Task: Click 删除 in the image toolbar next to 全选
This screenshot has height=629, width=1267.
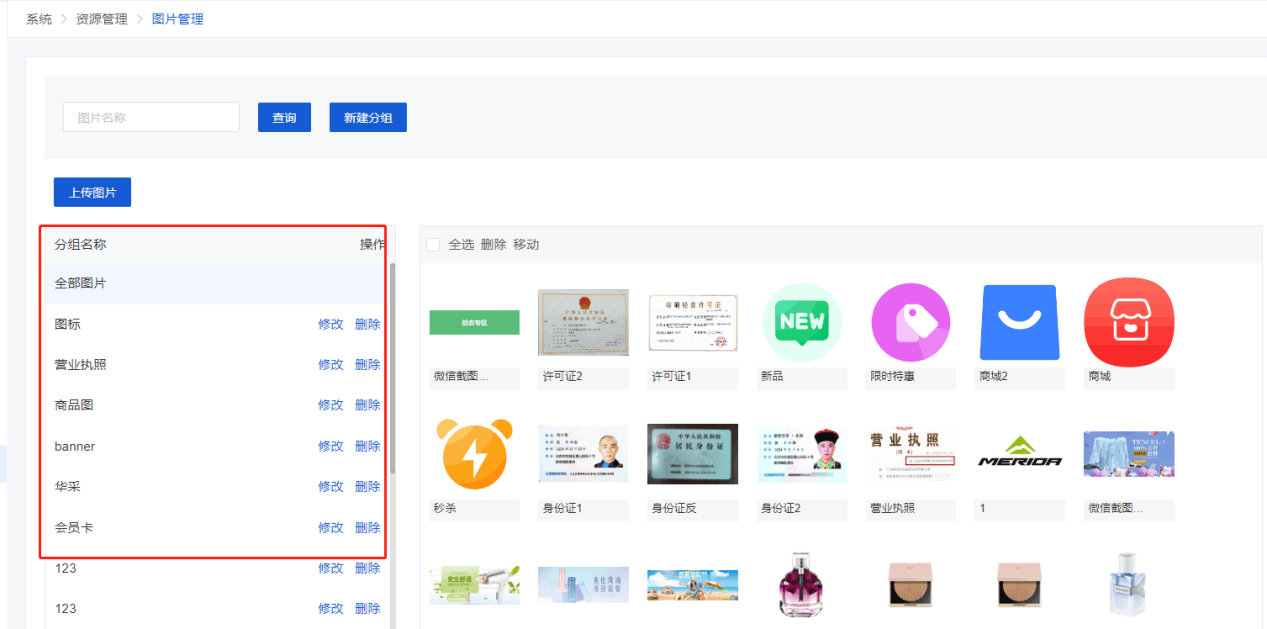Action: (x=493, y=245)
